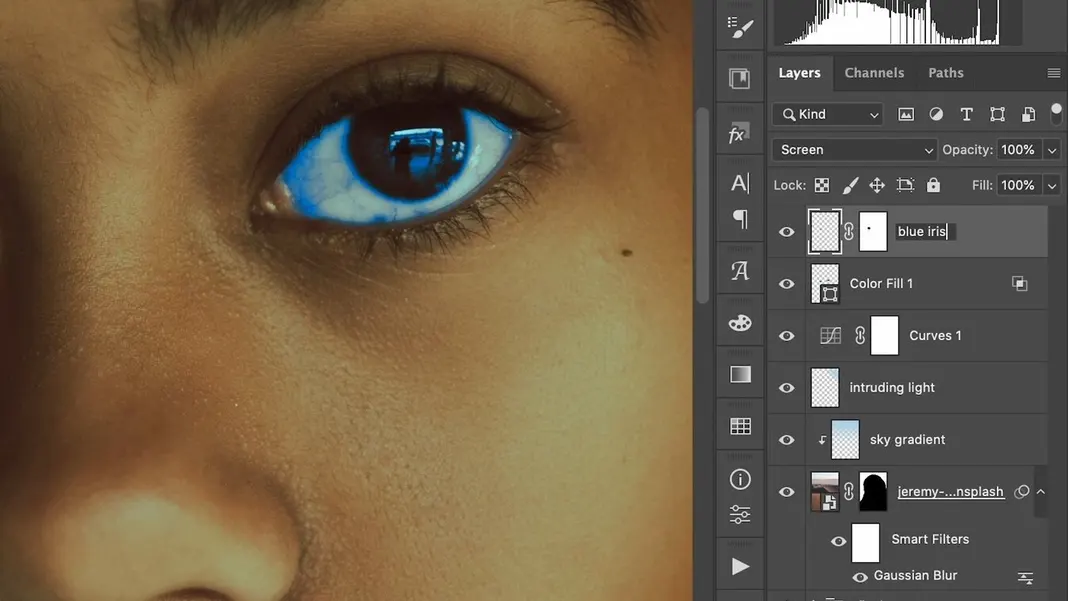This screenshot has width=1068, height=601.
Task: Click the intruding light layer thumbnail
Action: pyautogui.click(x=825, y=388)
